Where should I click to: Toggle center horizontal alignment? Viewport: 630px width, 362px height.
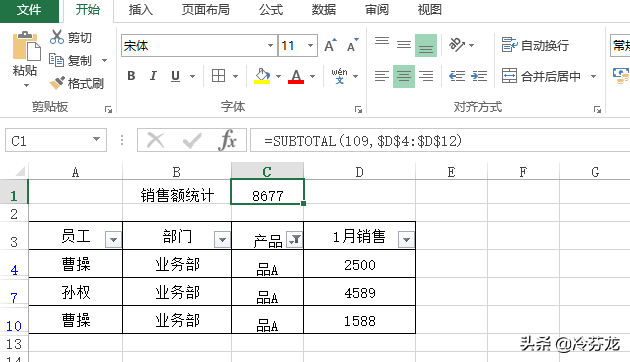[x=404, y=76]
